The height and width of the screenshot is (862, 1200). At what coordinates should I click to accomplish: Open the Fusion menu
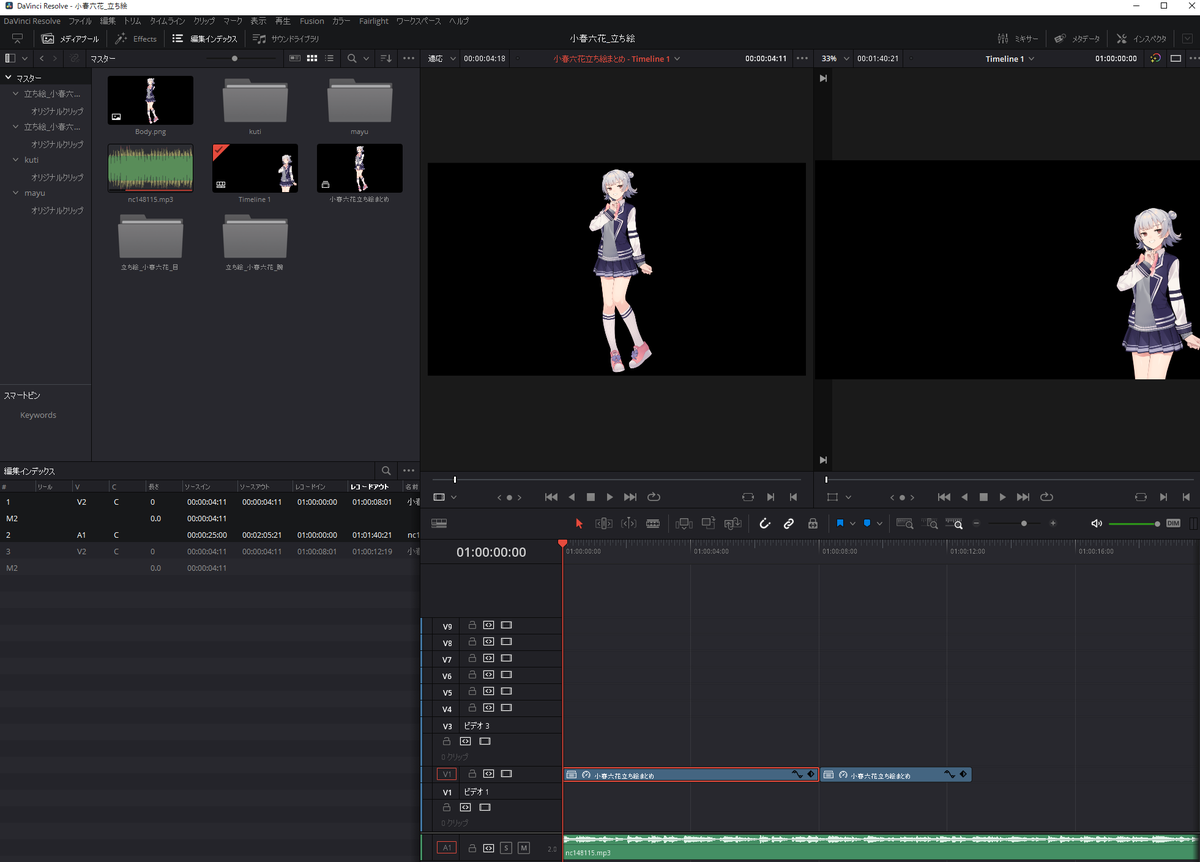coord(312,21)
